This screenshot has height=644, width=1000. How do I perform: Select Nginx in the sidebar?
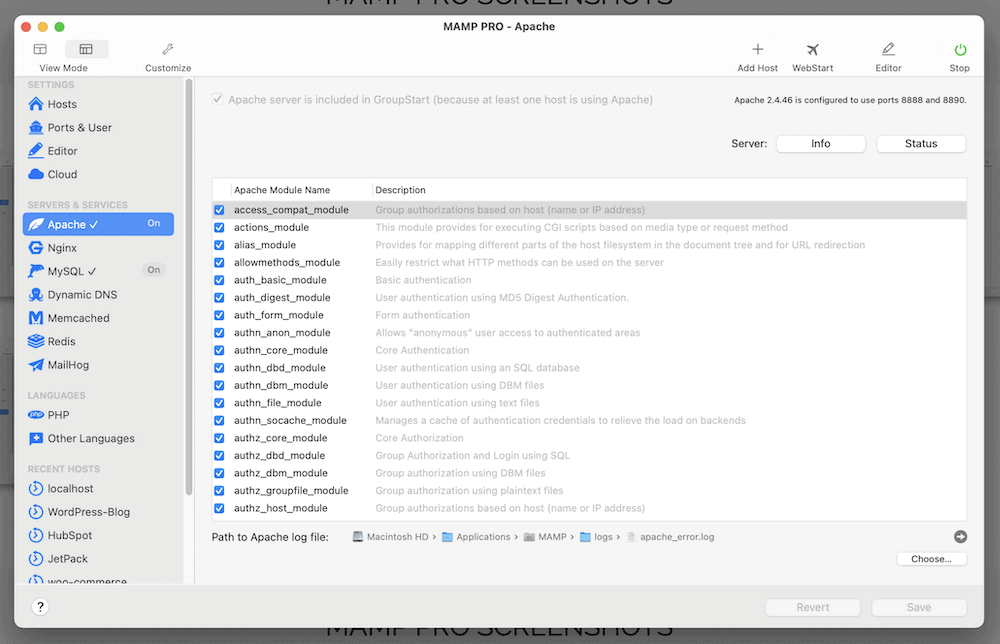pyautogui.click(x=62, y=247)
